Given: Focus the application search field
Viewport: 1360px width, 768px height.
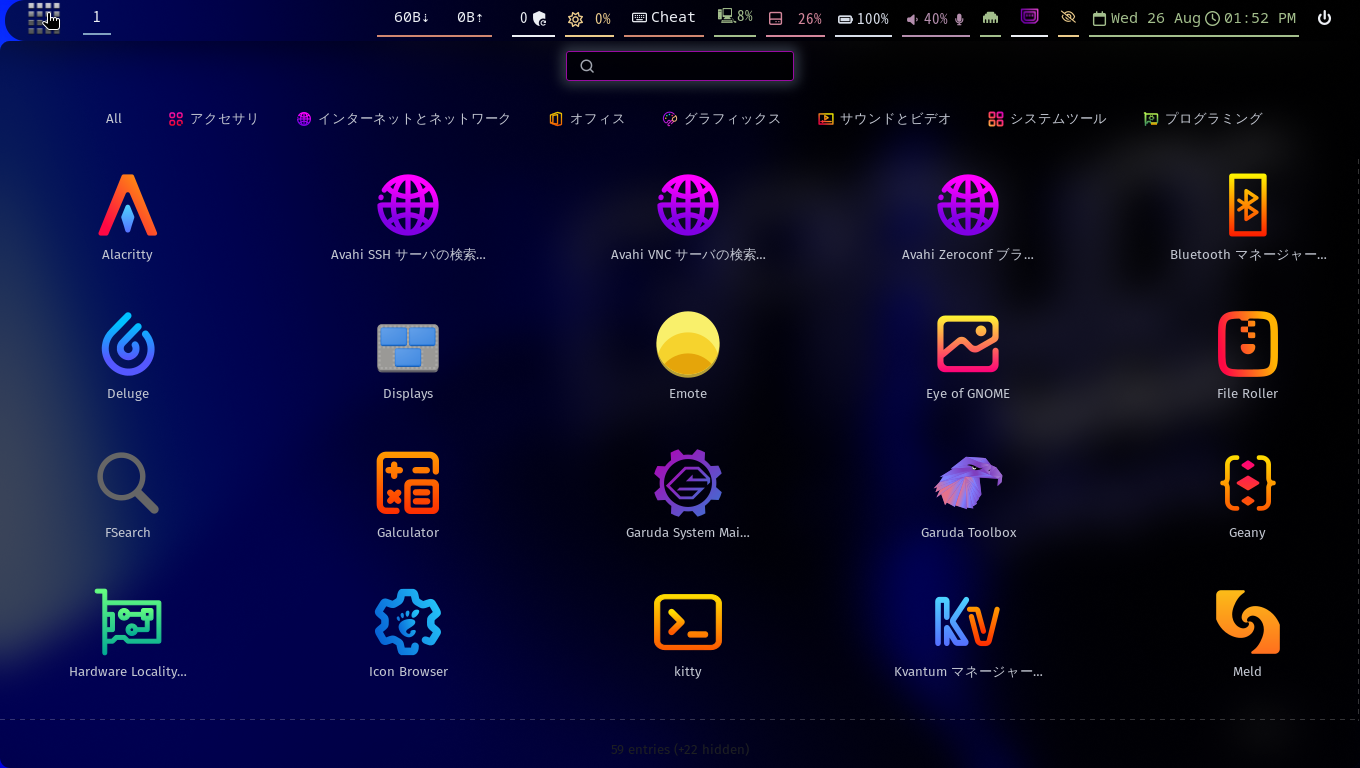Looking at the screenshot, I should (x=680, y=66).
